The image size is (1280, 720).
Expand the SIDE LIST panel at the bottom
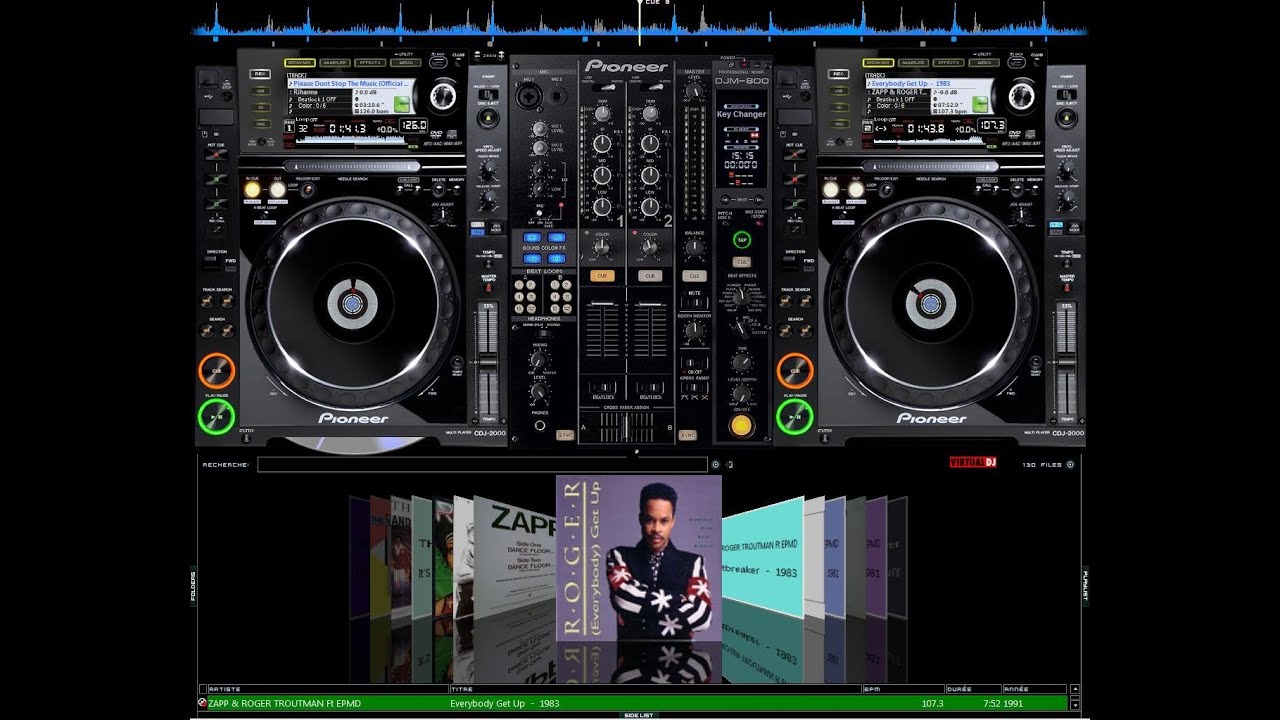pos(638,716)
